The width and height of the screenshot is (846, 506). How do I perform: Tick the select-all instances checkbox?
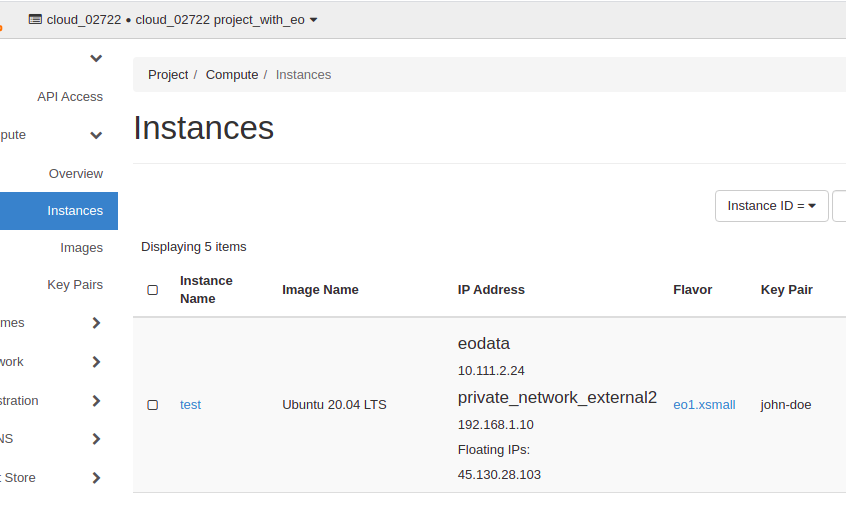click(153, 290)
